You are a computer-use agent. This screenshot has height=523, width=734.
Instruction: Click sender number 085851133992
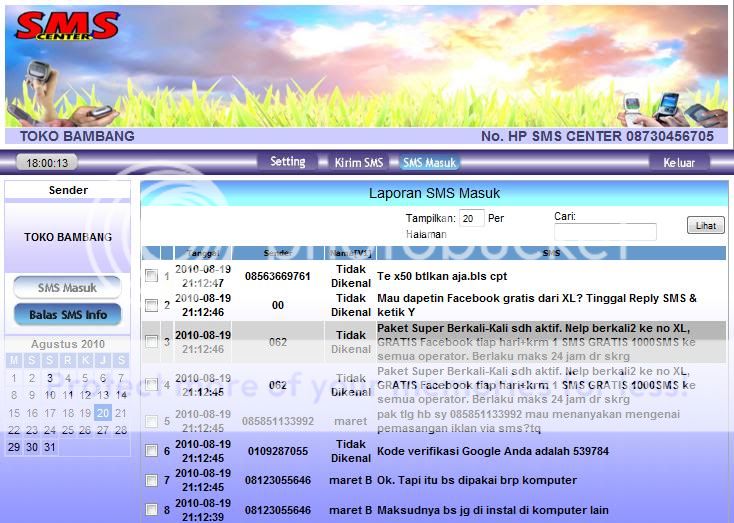(x=278, y=421)
